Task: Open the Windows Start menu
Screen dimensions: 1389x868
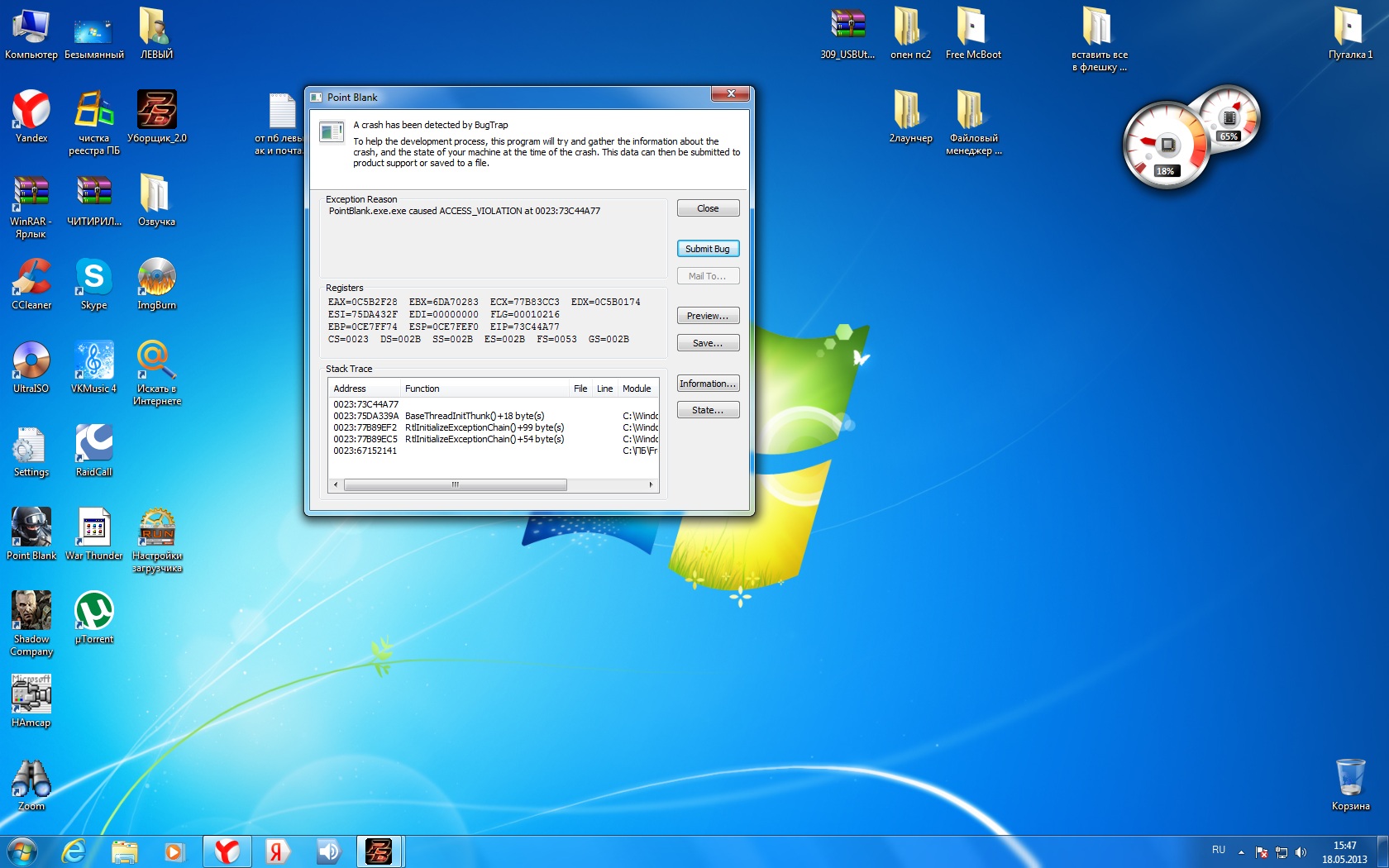Action: click(22, 851)
